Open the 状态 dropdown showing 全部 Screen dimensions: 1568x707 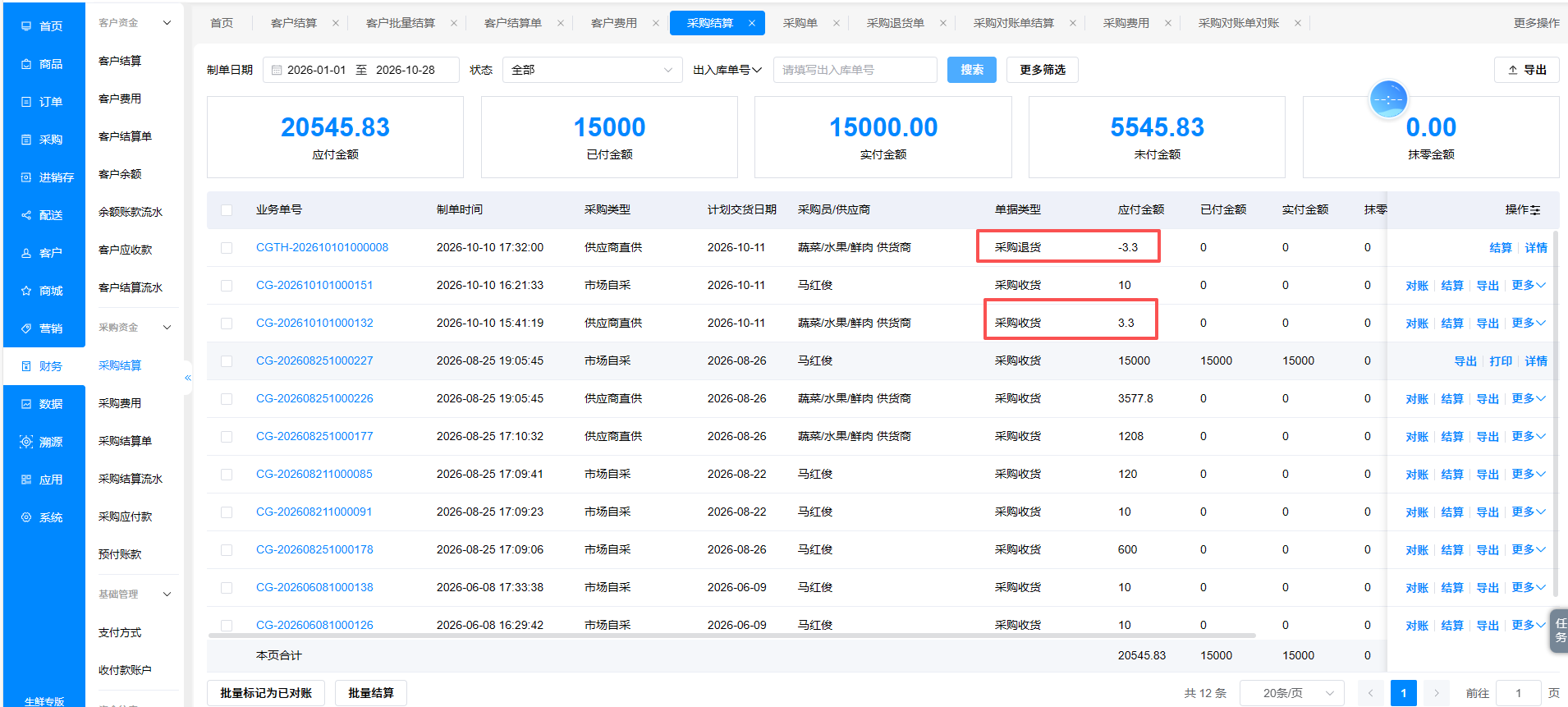pyautogui.click(x=592, y=70)
